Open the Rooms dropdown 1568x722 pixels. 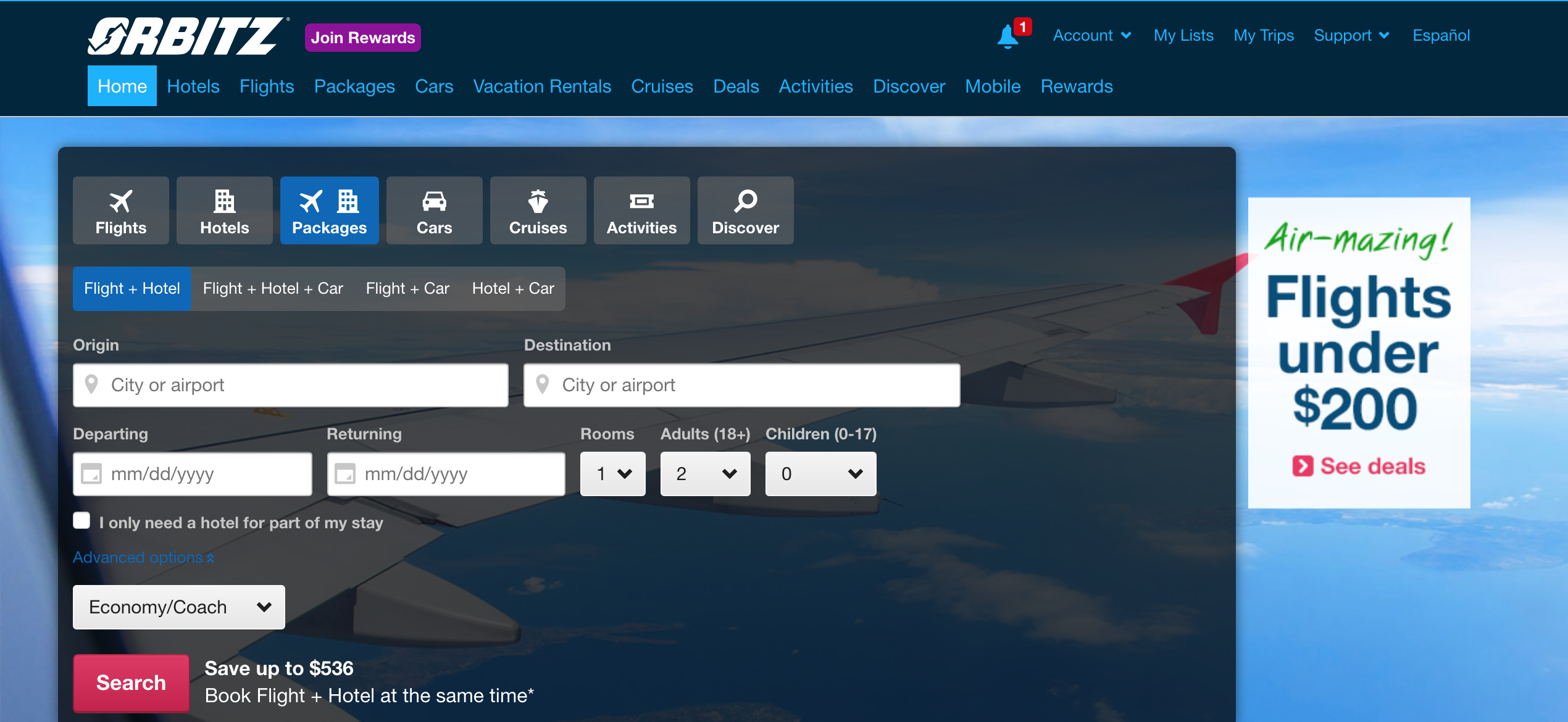pyautogui.click(x=613, y=474)
